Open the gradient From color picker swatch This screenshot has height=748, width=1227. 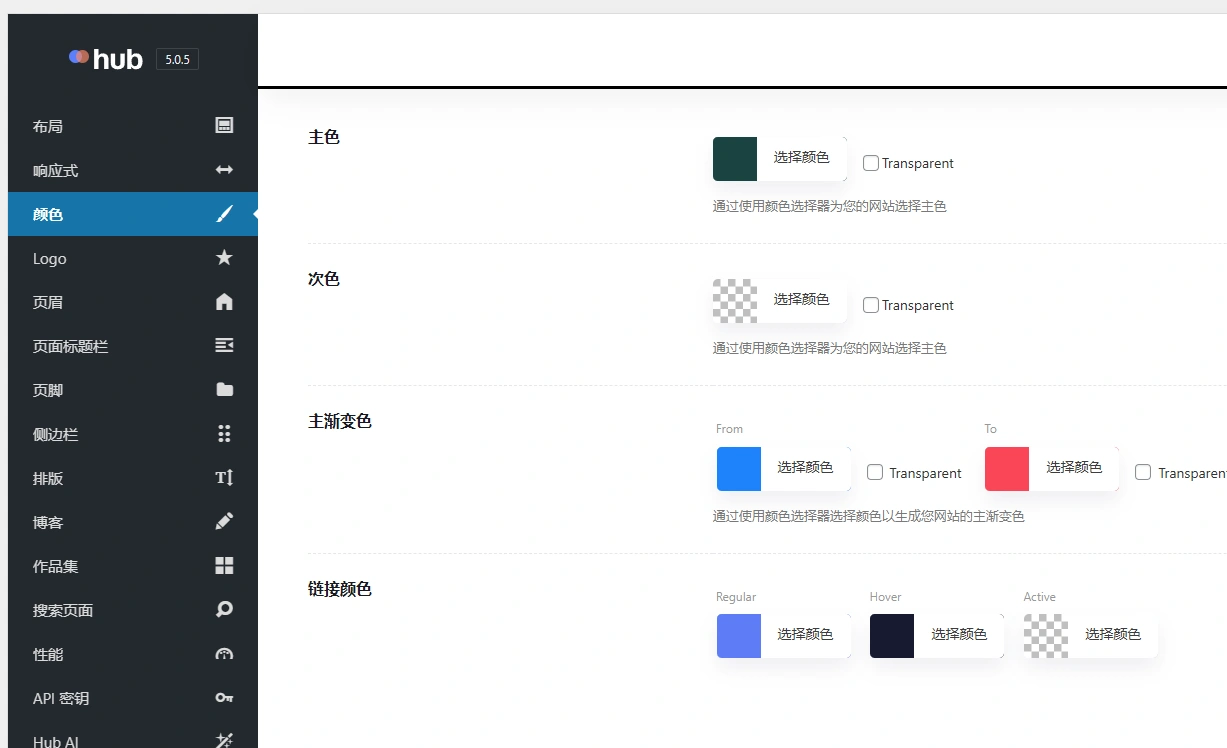738,468
